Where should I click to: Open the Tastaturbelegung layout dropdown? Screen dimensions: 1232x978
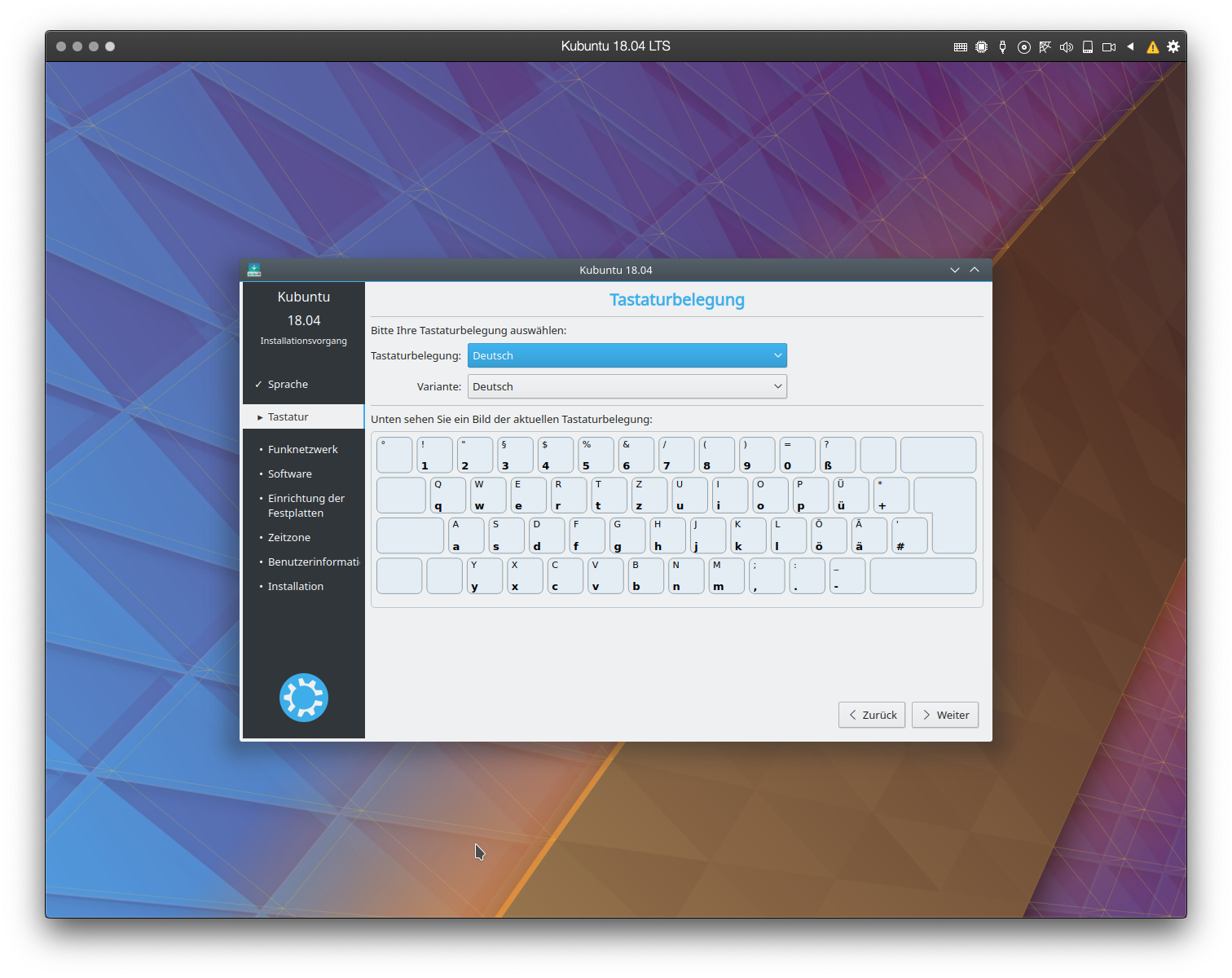tap(627, 355)
